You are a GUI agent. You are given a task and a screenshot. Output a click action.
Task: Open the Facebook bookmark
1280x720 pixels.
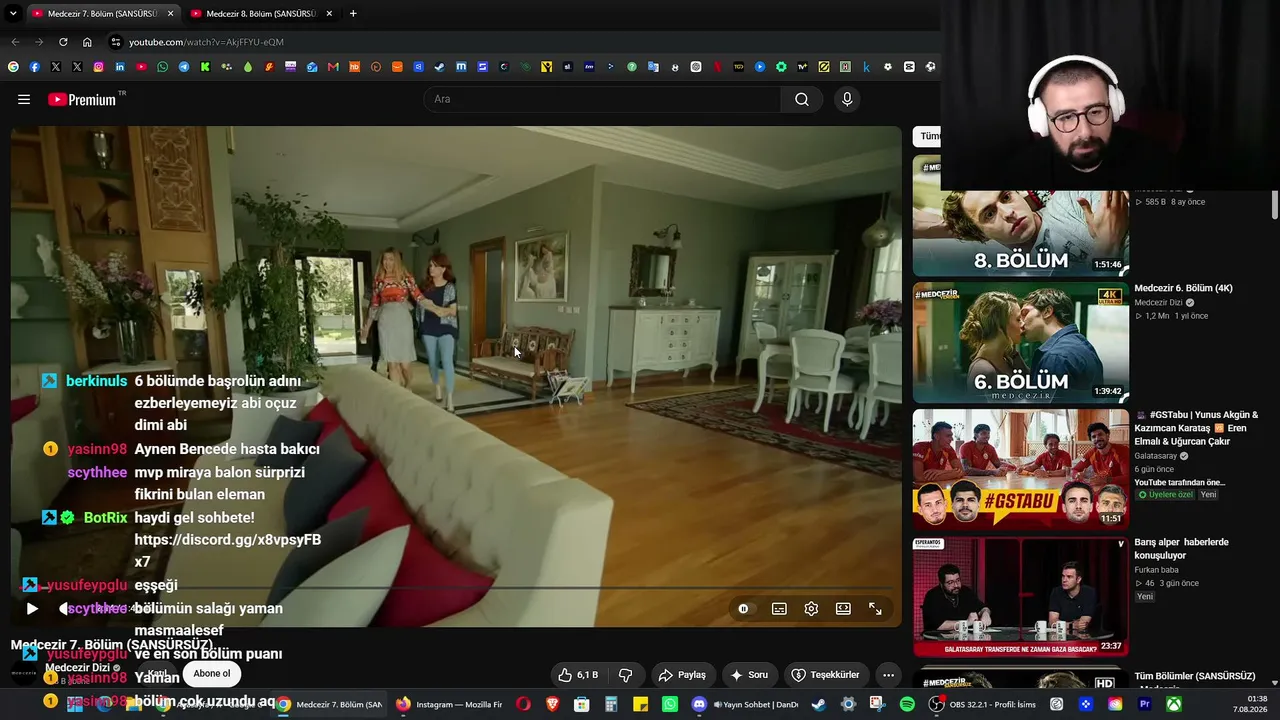34,67
